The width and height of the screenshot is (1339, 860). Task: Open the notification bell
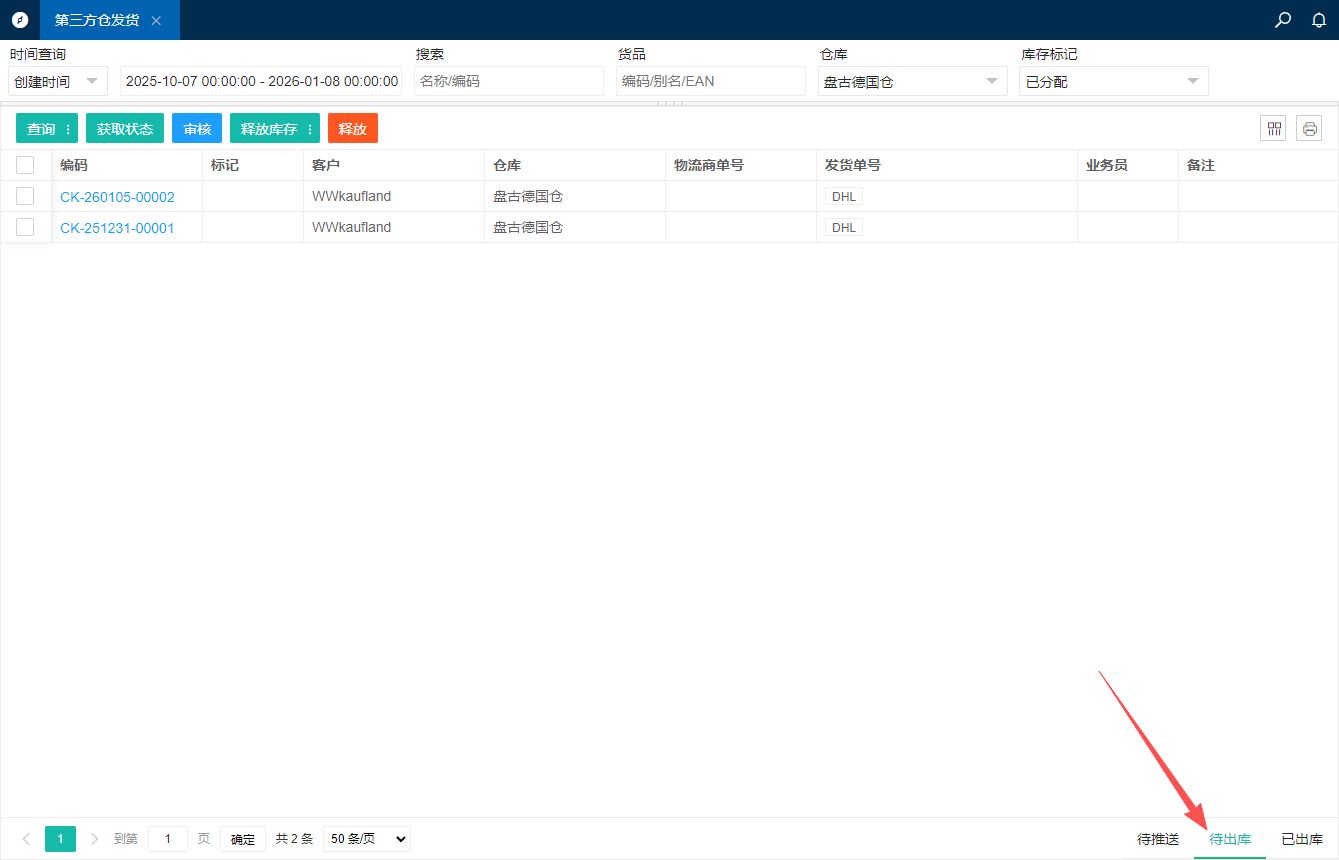(1319, 20)
